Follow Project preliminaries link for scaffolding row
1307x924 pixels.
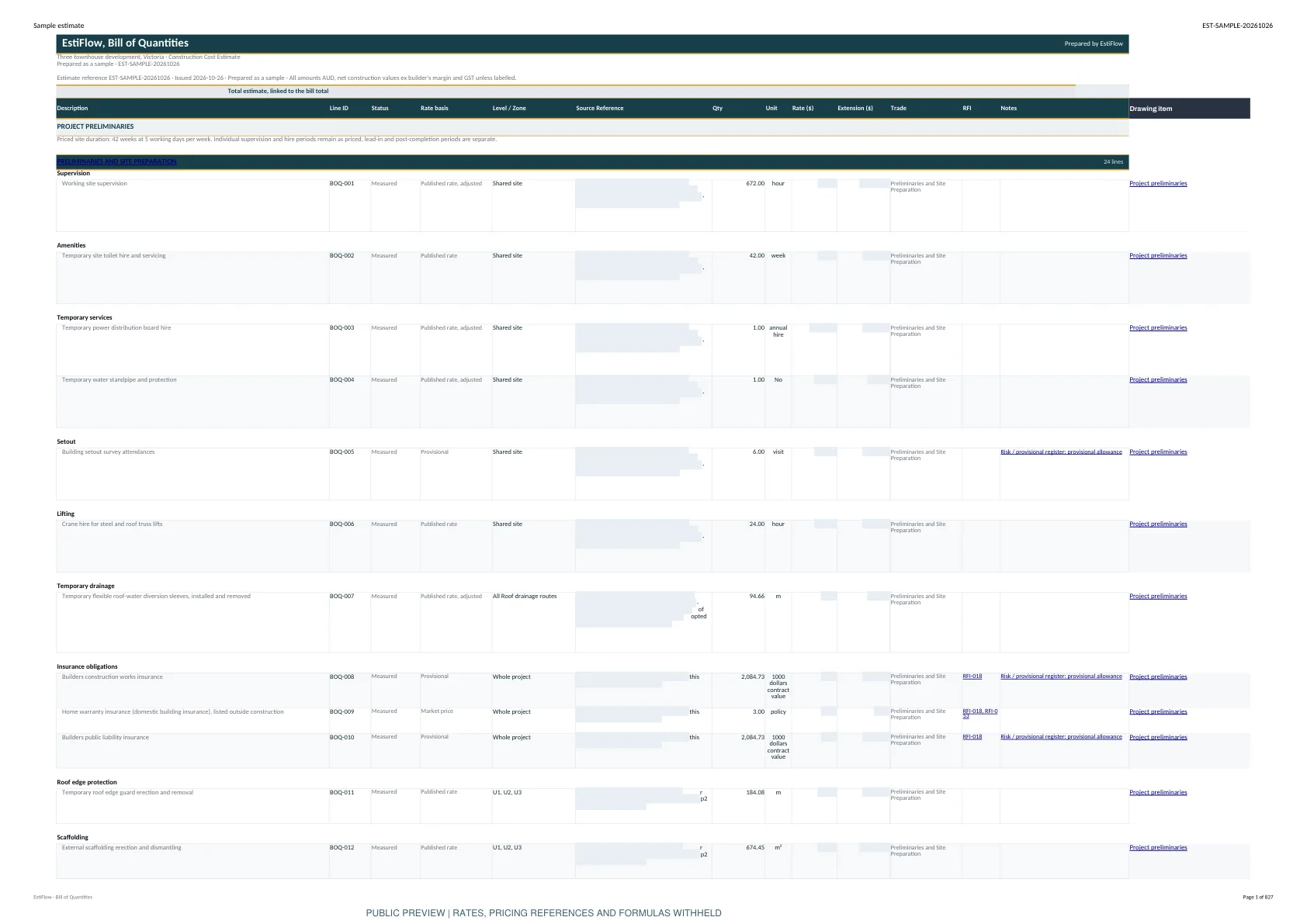tap(1158, 847)
